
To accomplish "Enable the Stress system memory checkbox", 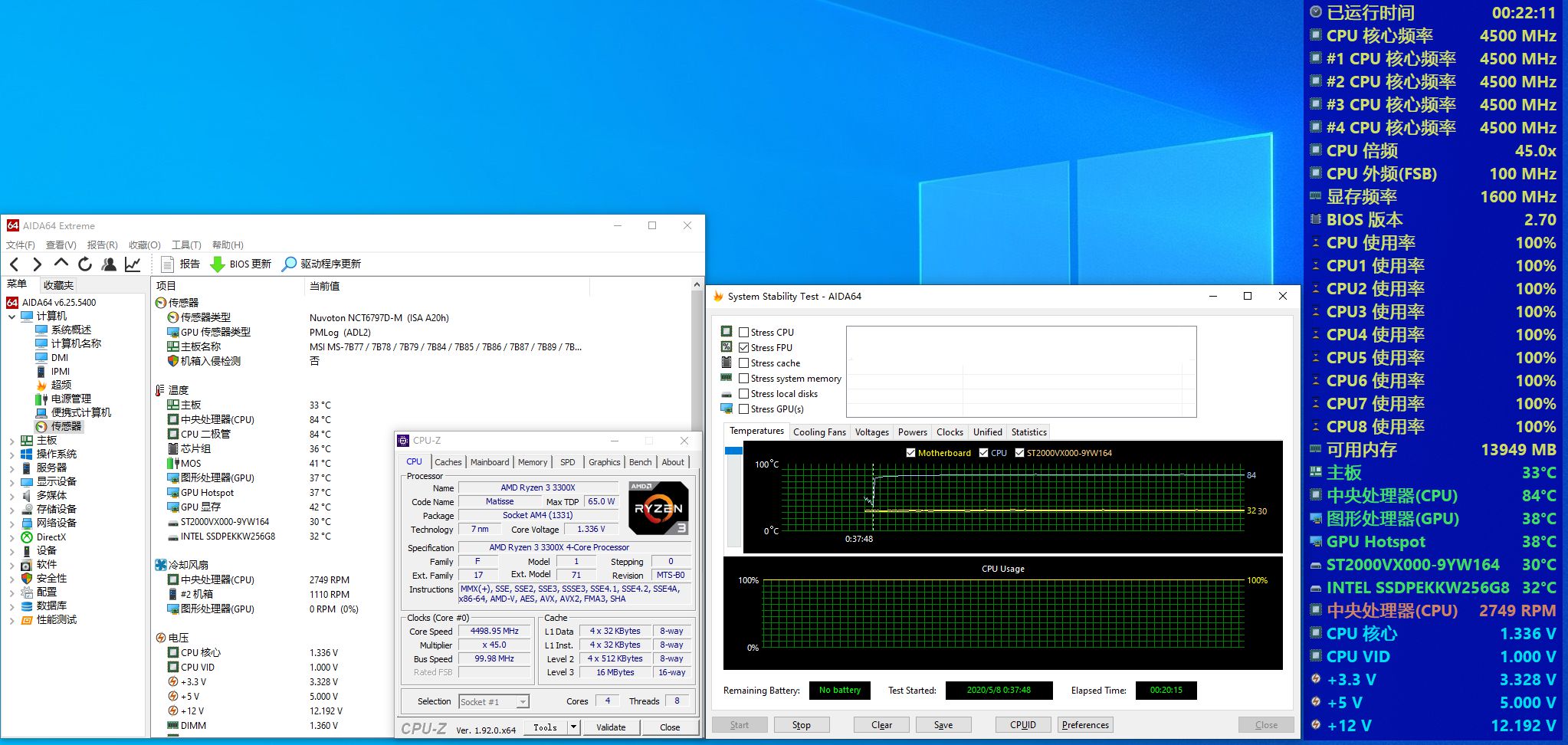I will coord(743,378).
